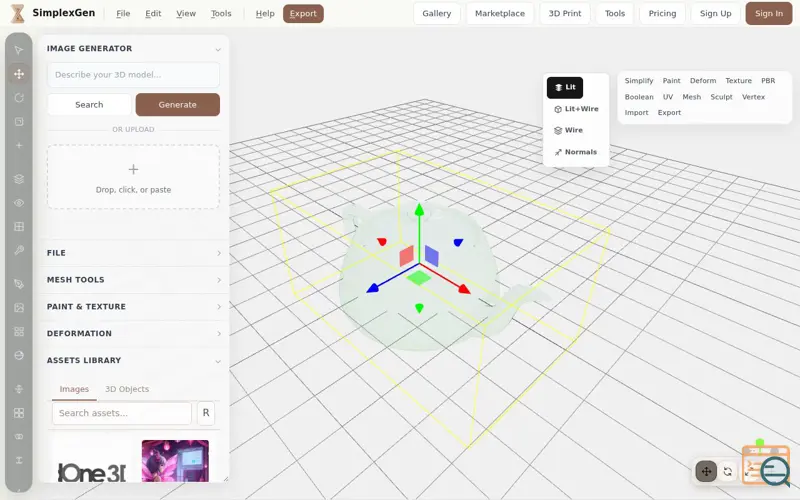The width and height of the screenshot is (800, 500).
Task: Select the pen nib paint tool in left toolbar
Action: (x=19, y=284)
